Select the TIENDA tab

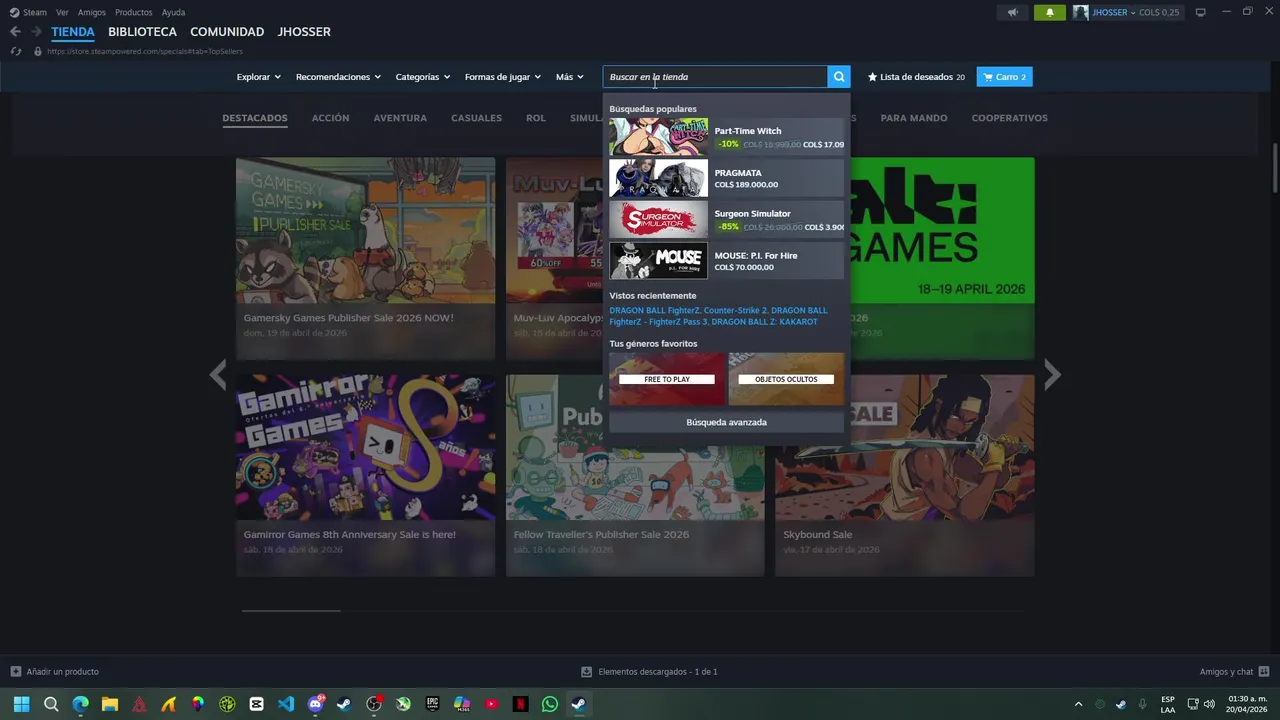pos(73,32)
